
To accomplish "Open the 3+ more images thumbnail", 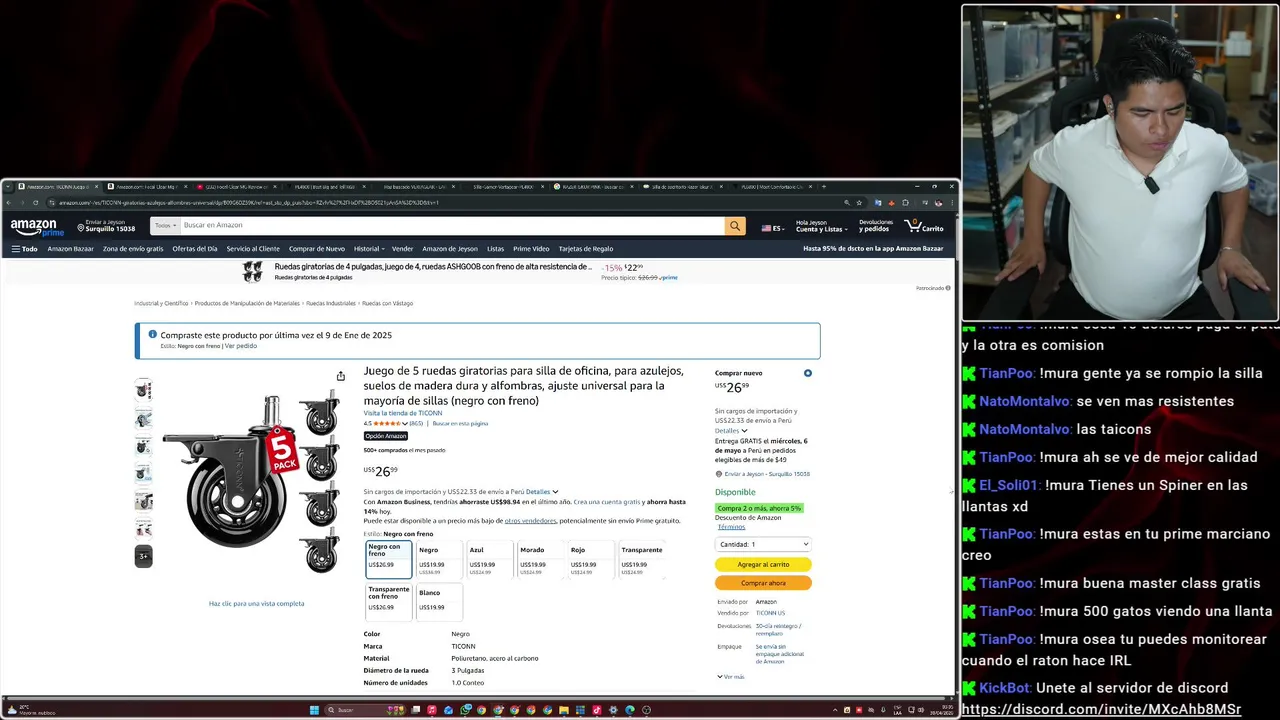I will click(x=144, y=556).
